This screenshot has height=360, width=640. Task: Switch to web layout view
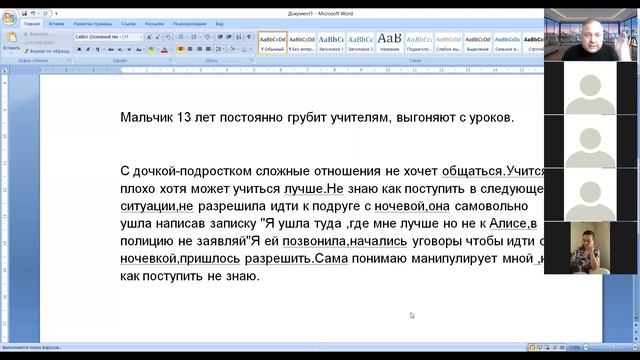pyautogui.click(x=547, y=347)
